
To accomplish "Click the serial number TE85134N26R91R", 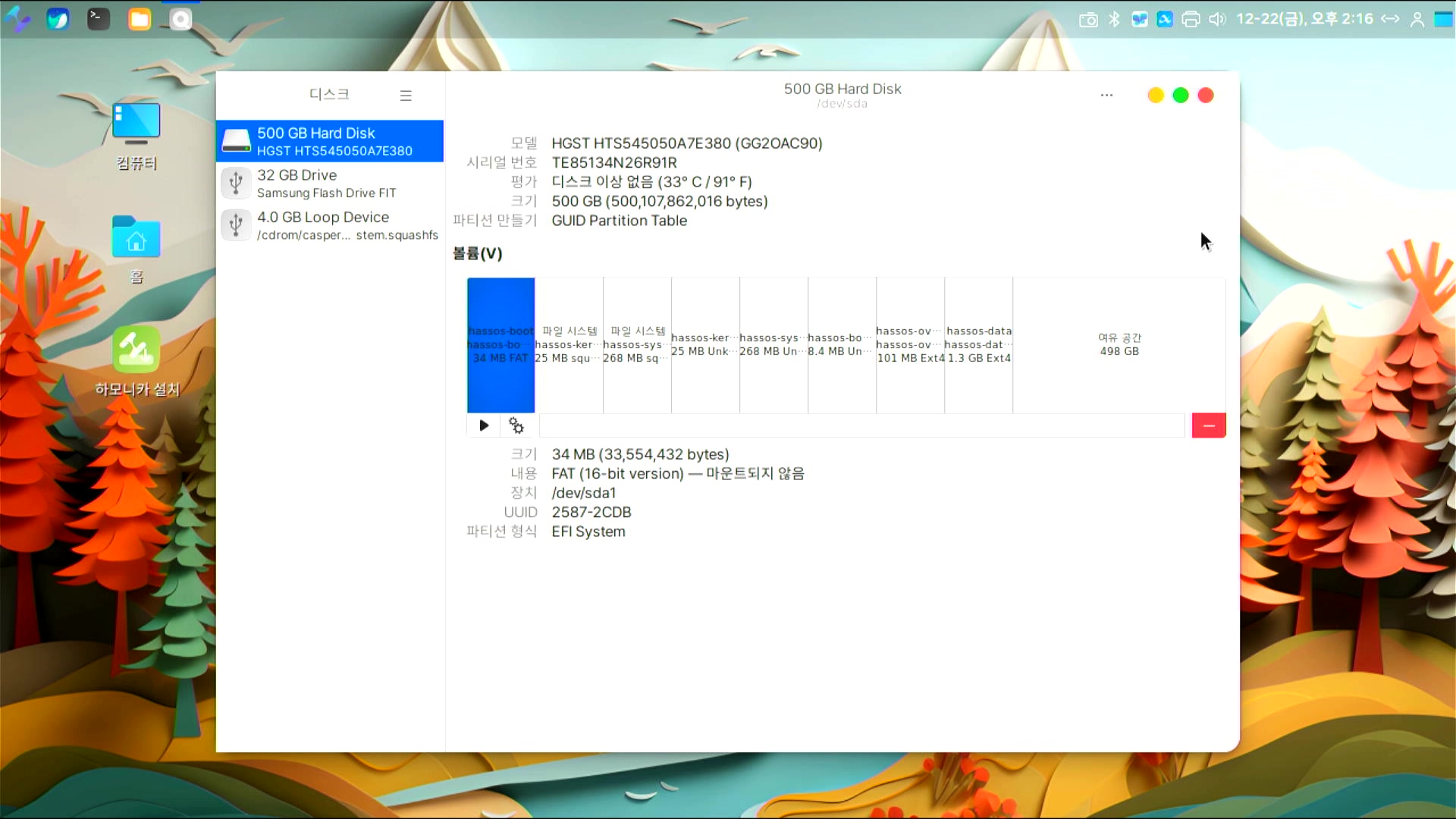I will coord(614,162).
